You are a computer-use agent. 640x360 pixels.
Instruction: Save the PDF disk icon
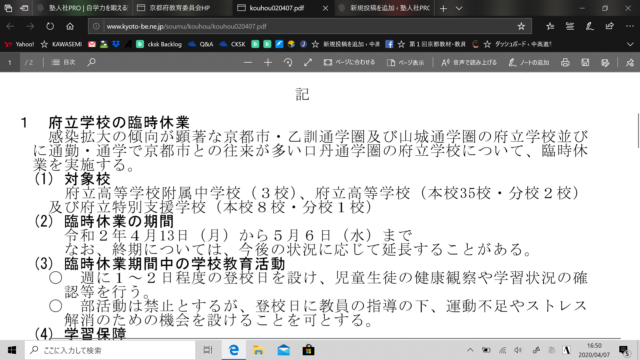[x=585, y=62]
